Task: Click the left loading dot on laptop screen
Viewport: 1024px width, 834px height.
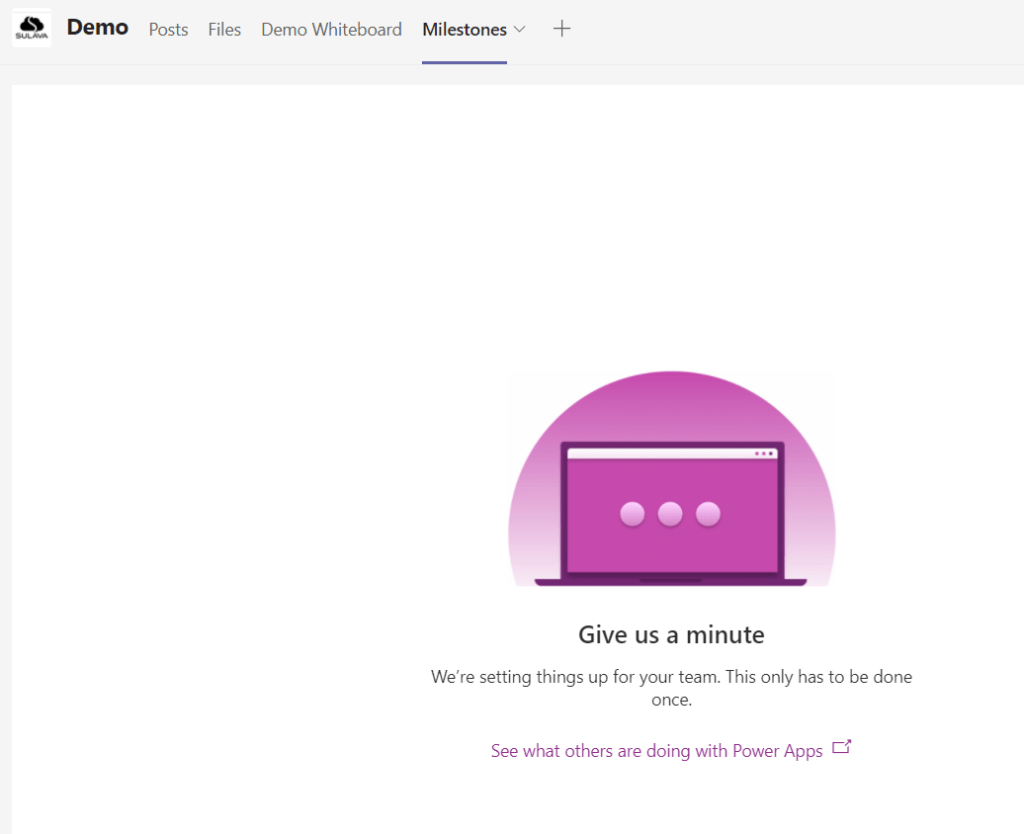Action: pos(632,514)
